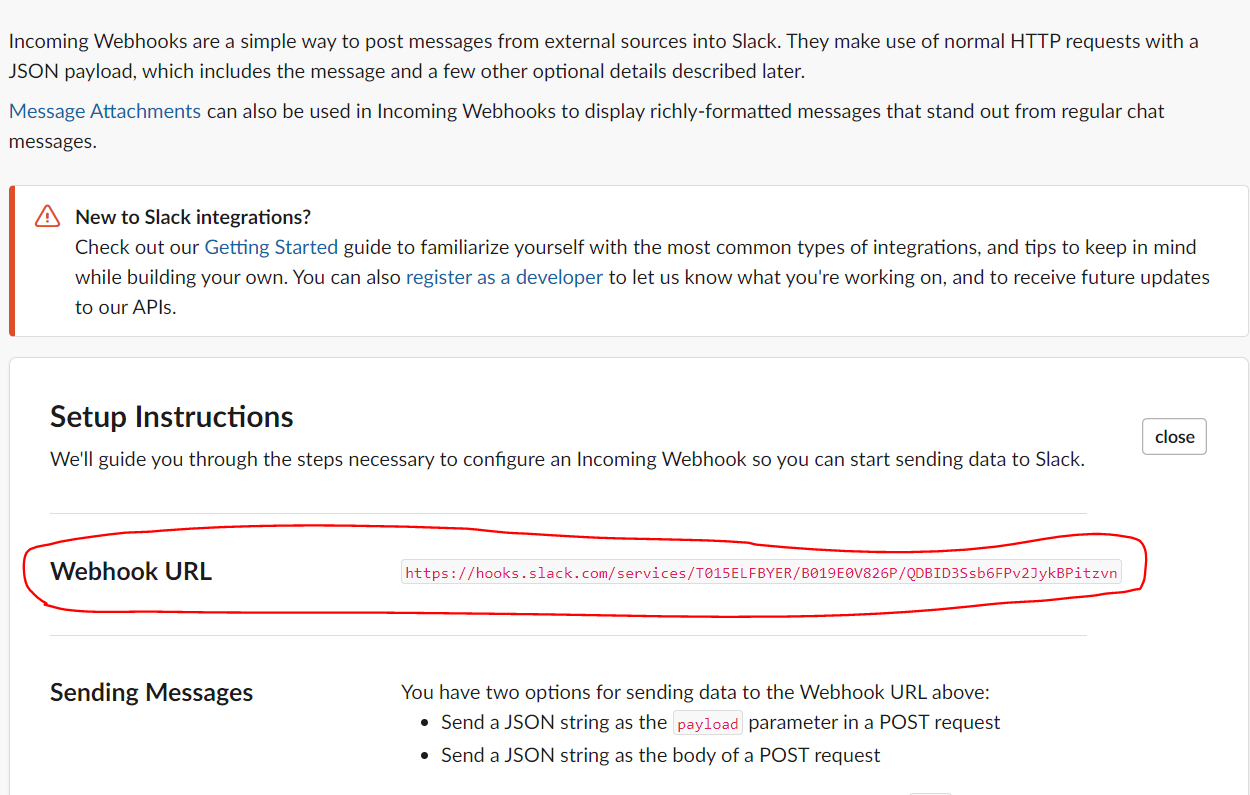Click the red warning triangle icon
This screenshot has height=795, width=1250.
(47, 216)
